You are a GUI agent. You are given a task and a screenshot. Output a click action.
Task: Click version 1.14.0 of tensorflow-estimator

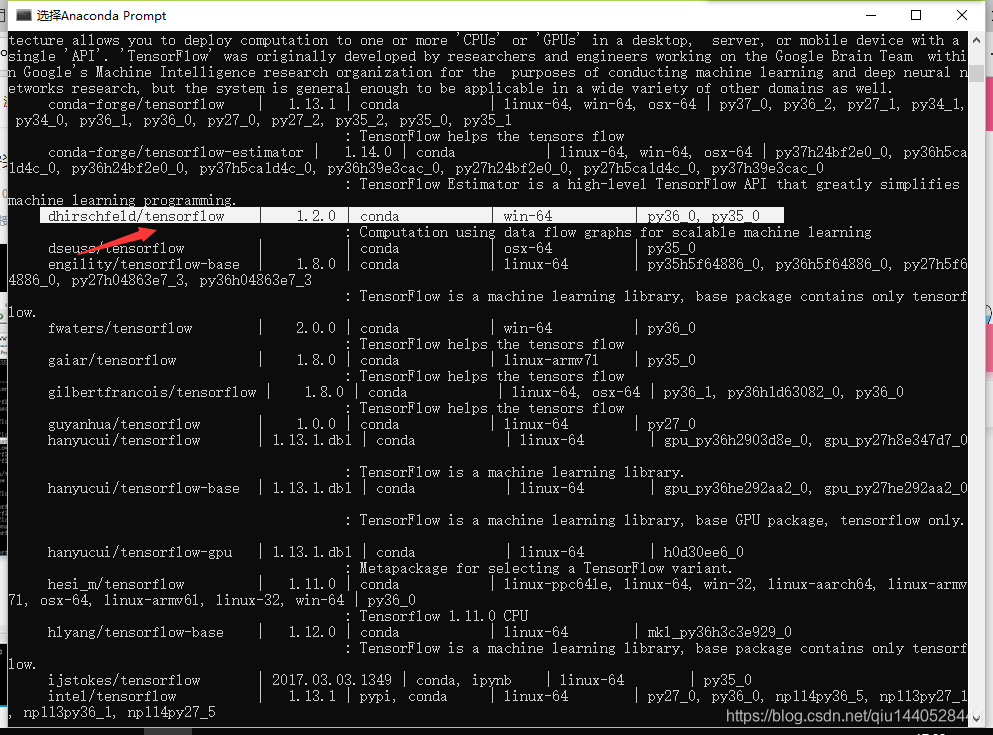tap(368, 152)
